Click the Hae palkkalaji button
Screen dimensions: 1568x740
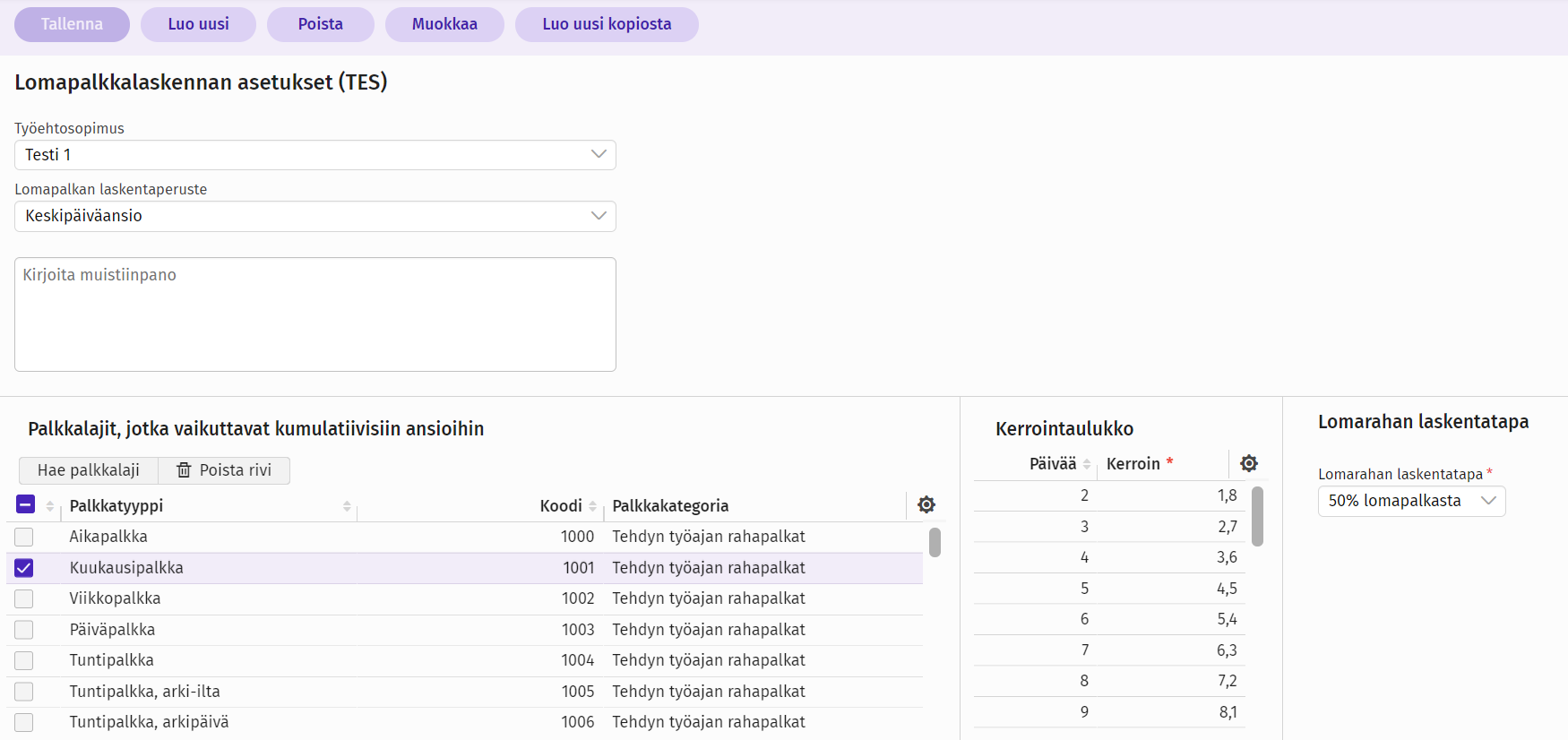tap(89, 470)
